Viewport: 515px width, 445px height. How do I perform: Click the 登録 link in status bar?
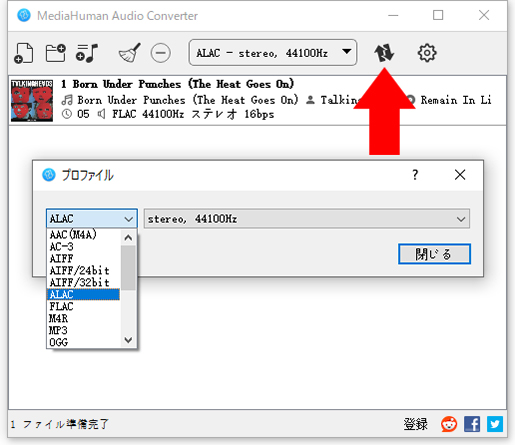415,424
